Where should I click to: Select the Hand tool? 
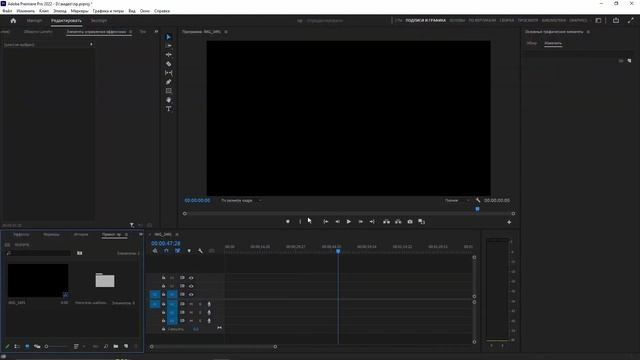[x=169, y=100]
